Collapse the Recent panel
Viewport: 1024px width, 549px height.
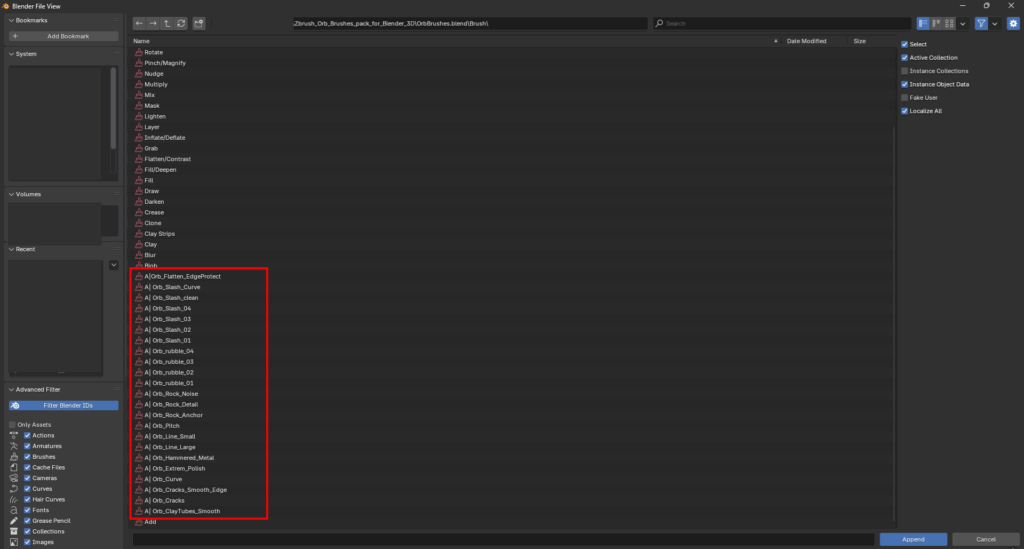(x=11, y=249)
